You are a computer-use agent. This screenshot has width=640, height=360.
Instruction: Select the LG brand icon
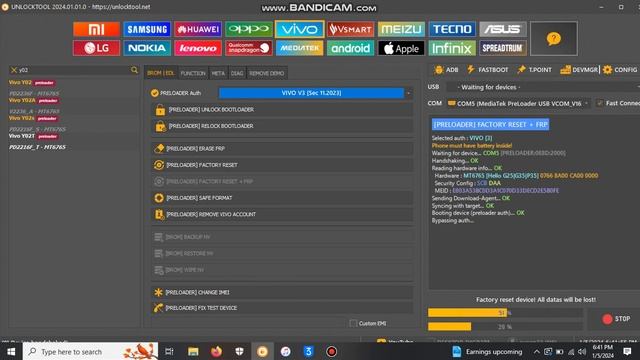[x=96, y=48]
